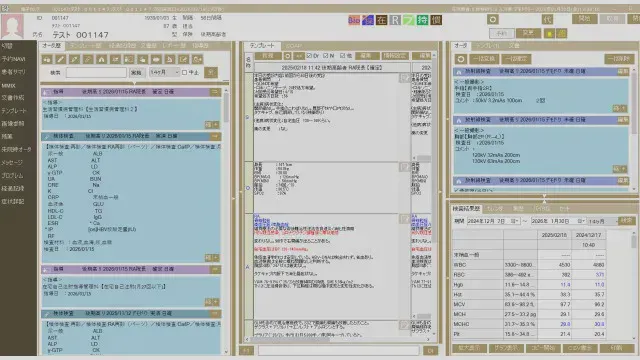Open the SOAP tab in center panel

point(293,46)
